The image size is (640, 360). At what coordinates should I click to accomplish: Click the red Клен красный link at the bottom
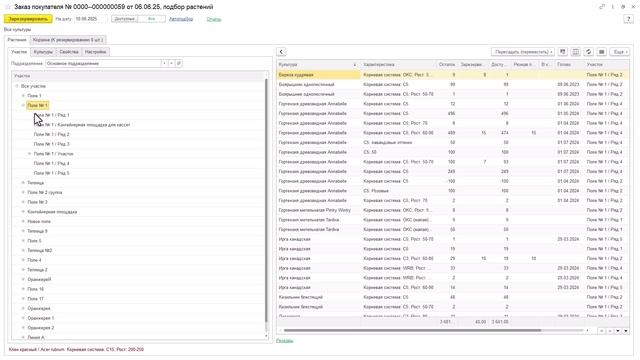[x=76, y=350]
